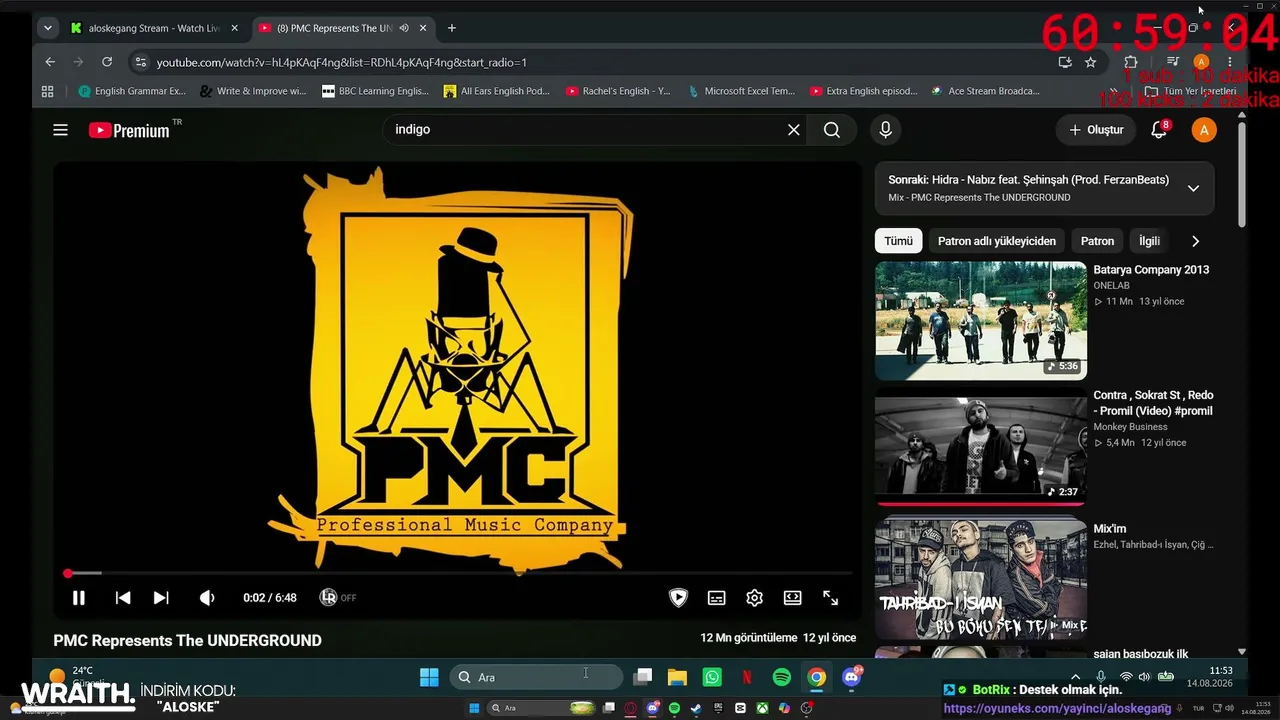
Task: Go back in browser history
Action: coord(50,62)
